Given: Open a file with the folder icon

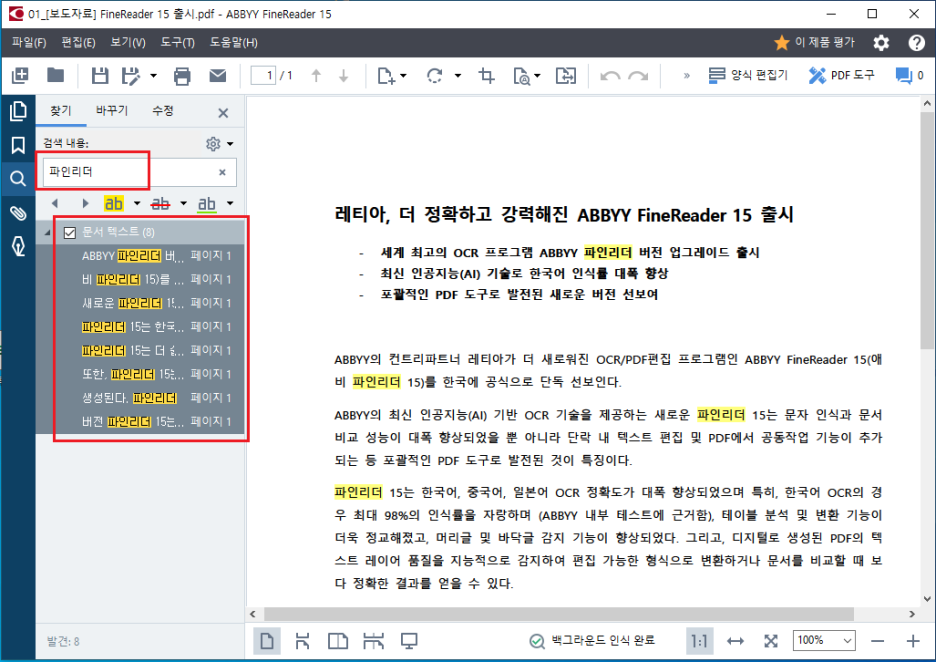Looking at the screenshot, I should (x=56, y=75).
